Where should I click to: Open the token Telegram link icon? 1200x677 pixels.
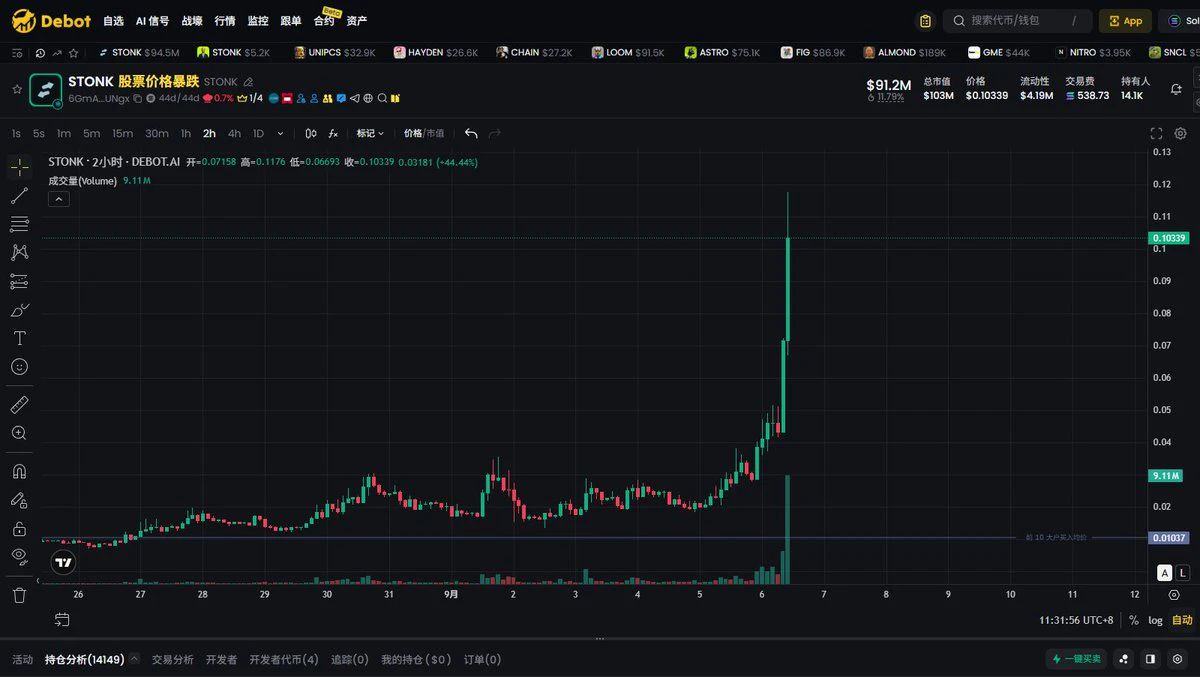pyautogui.click(x=355, y=99)
